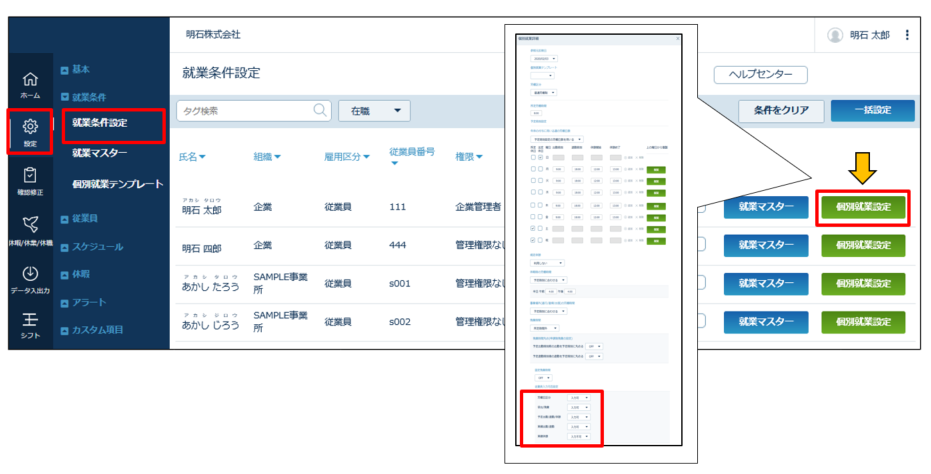This screenshot has height=474, width=931.
Task: Sort by the 氏名 column header
Action: [x=192, y=157]
